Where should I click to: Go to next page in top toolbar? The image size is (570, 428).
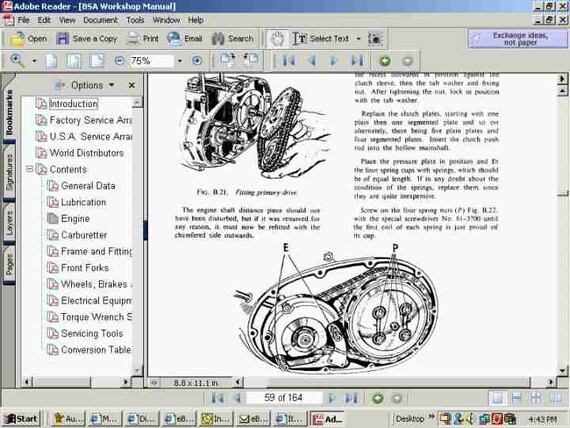[333, 60]
